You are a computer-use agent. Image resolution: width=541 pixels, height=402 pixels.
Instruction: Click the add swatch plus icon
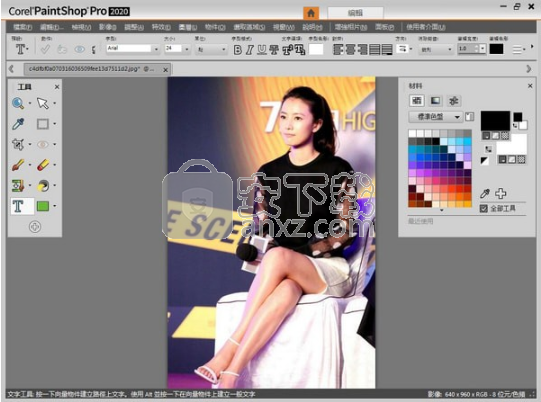[x=501, y=194]
